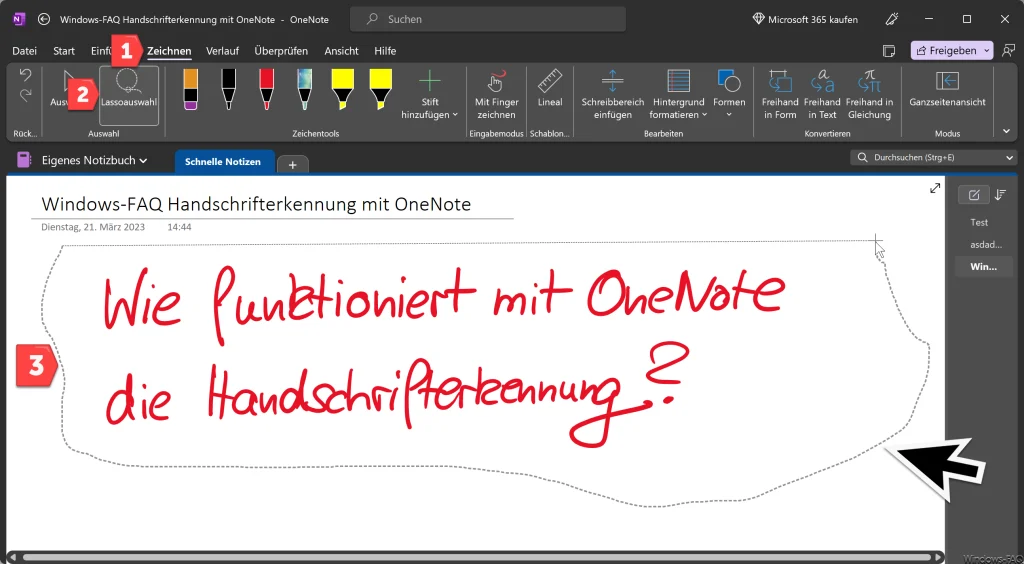Open the Verlauf ribbon tab
Image resolution: width=1024 pixels, height=564 pixels.
tap(223, 51)
